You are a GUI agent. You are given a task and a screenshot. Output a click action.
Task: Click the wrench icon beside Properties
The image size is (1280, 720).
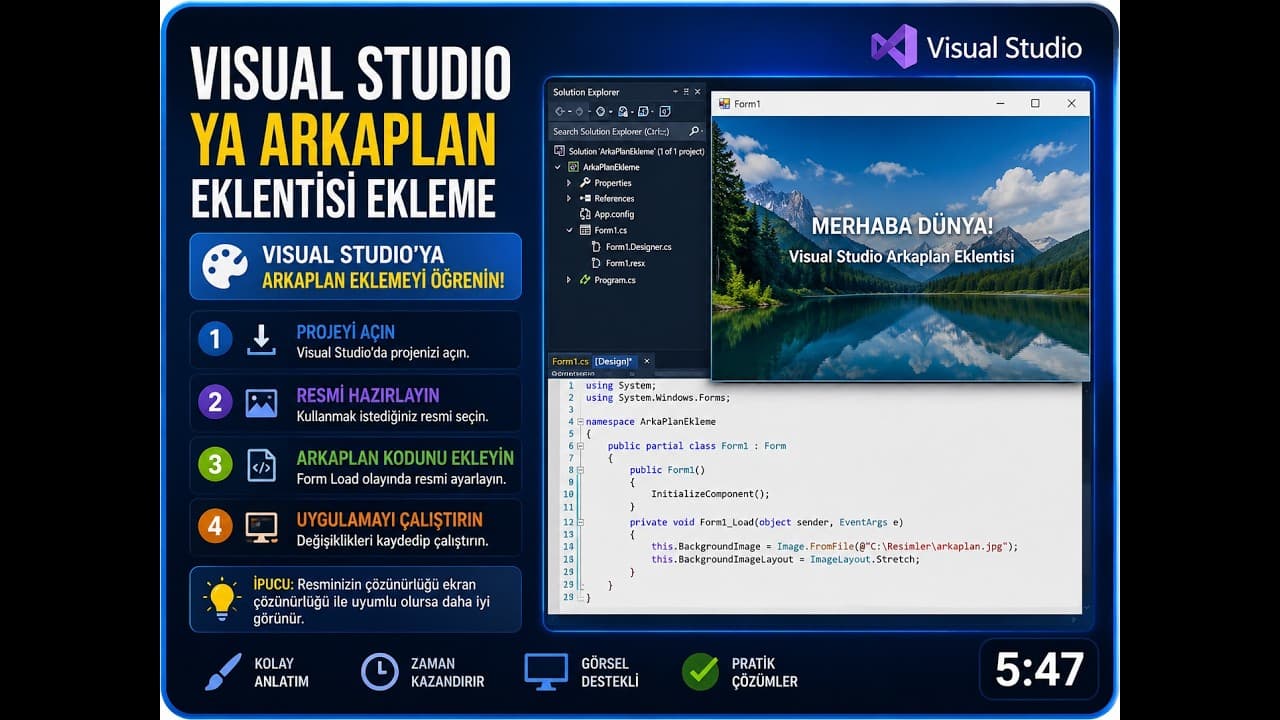(x=585, y=183)
